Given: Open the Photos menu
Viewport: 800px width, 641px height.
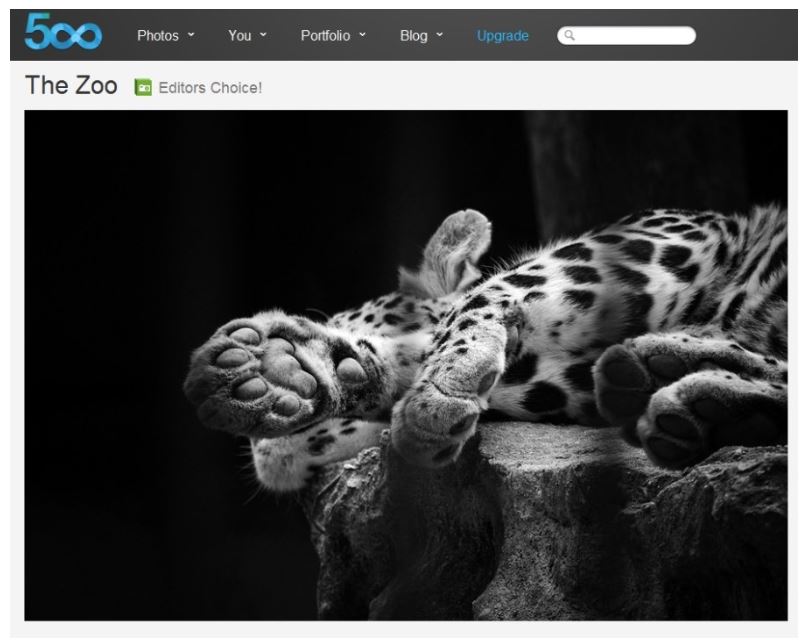Looking at the screenshot, I should [x=158, y=36].
